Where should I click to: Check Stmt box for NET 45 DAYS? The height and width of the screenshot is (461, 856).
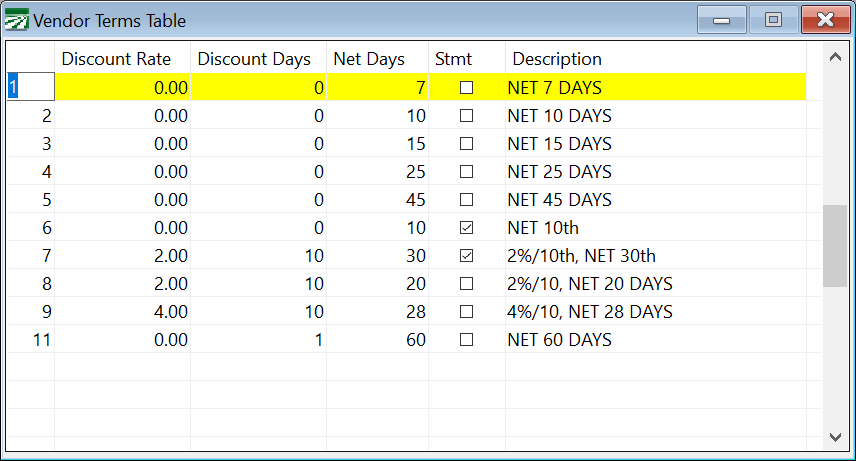pyautogui.click(x=466, y=199)
